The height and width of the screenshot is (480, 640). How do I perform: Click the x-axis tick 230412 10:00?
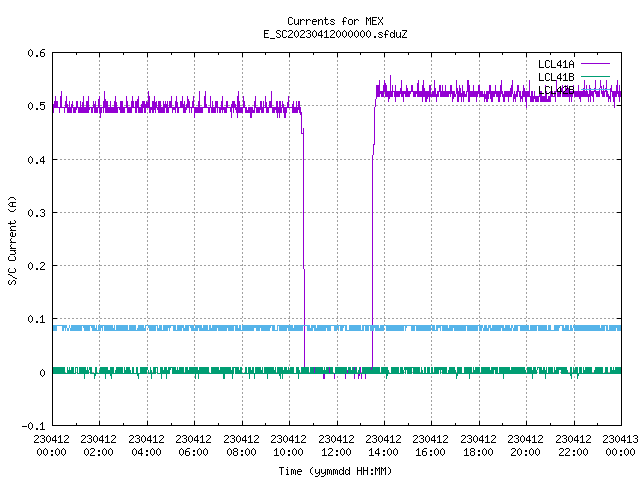click(288, 446)
